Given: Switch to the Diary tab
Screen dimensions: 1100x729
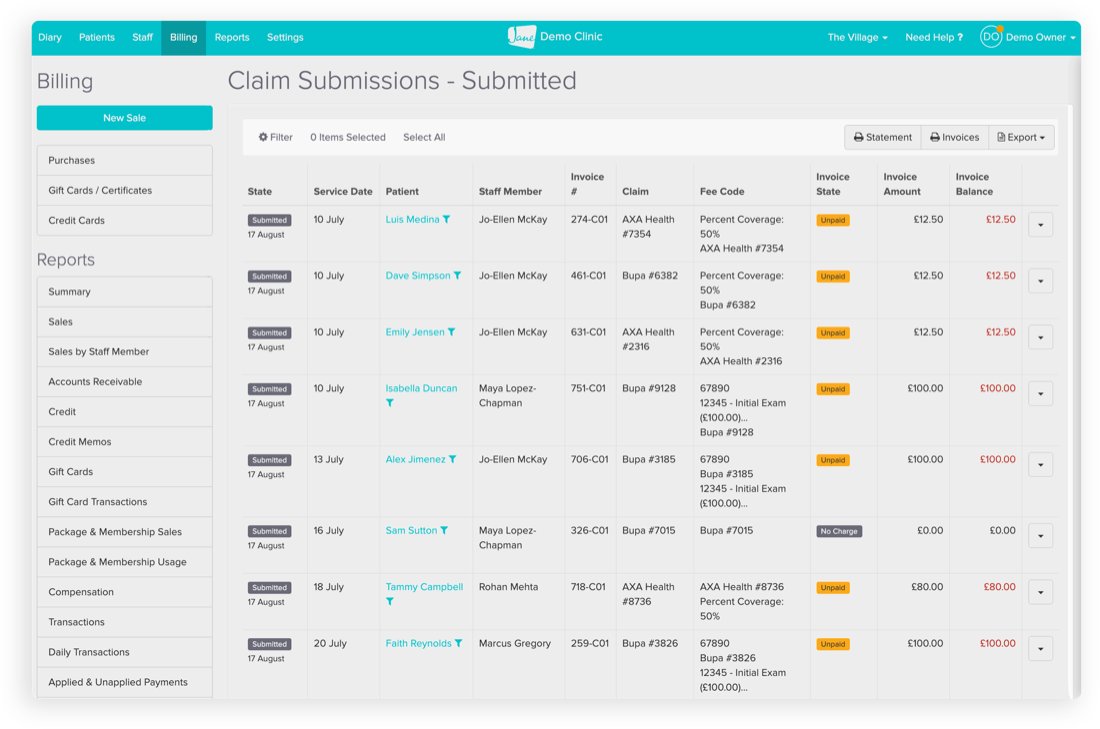Looking at the screenshot, I should click(x=50, y=38).
